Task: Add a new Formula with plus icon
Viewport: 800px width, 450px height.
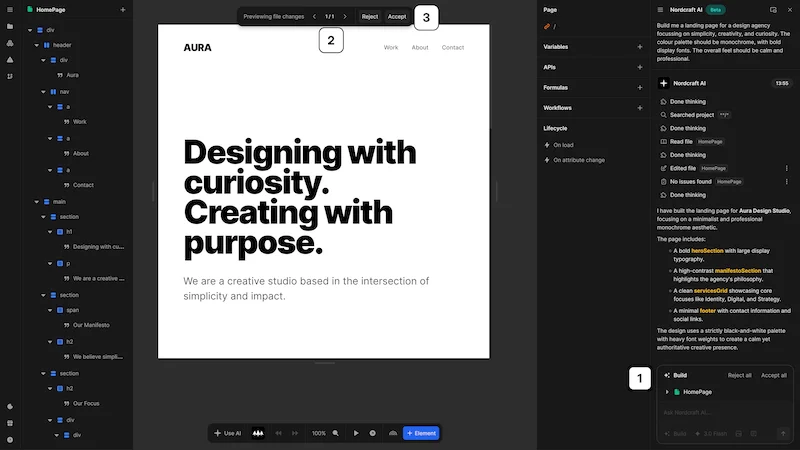Action: click(640, 88)
